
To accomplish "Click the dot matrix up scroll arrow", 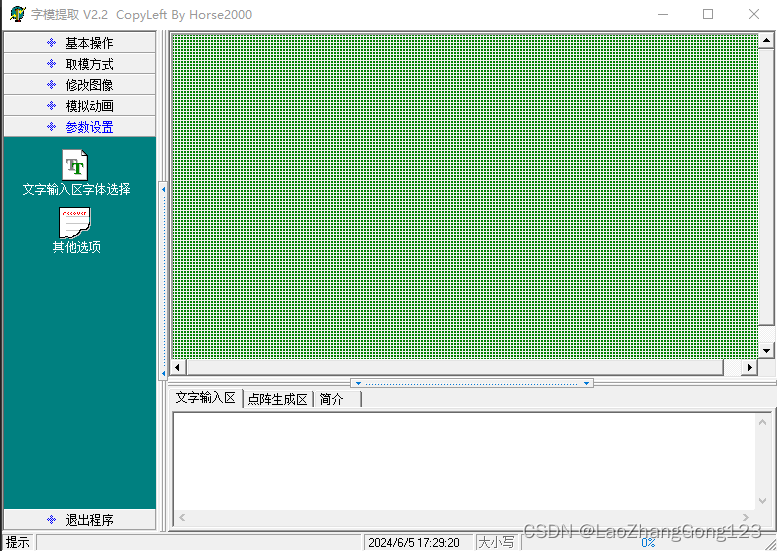I will [766, 41].
